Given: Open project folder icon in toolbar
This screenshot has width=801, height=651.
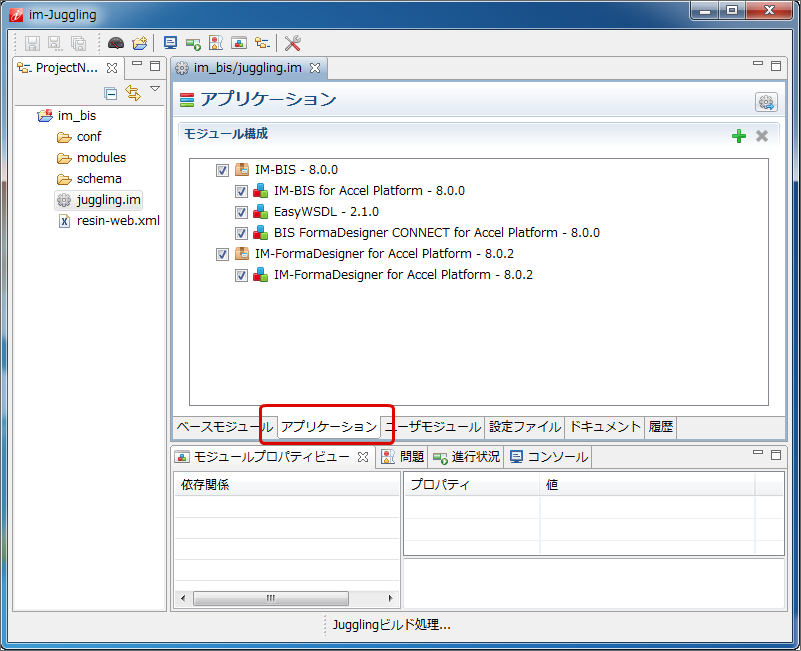Looking at the screenshot, I should pyautogui.click(x=139, y=43).
